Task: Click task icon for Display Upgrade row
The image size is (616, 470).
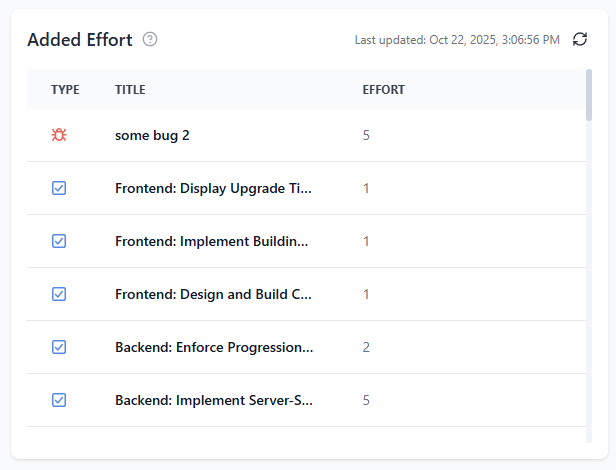Action: (59, 188)
